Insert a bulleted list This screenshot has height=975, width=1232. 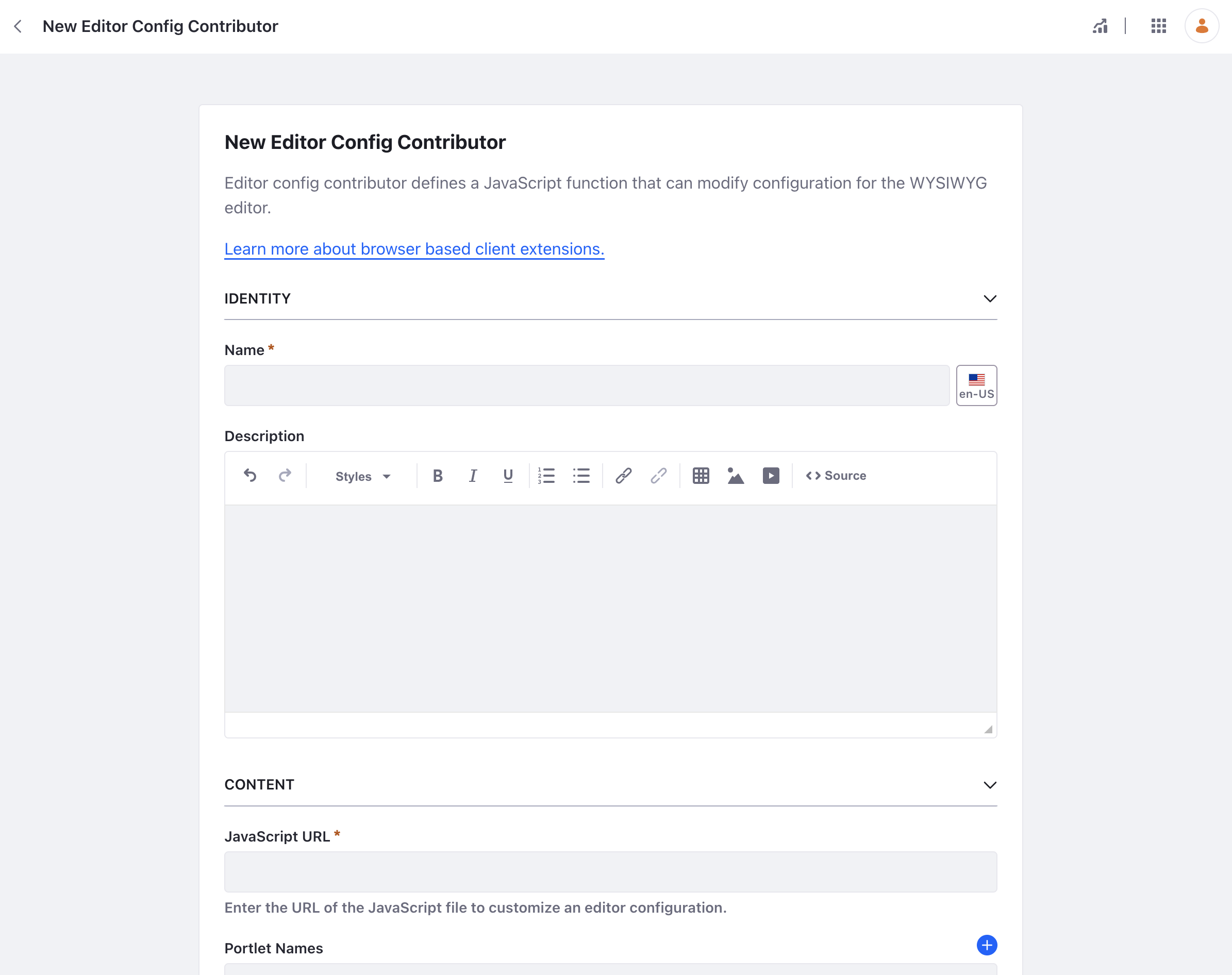[x=581, y=476]
